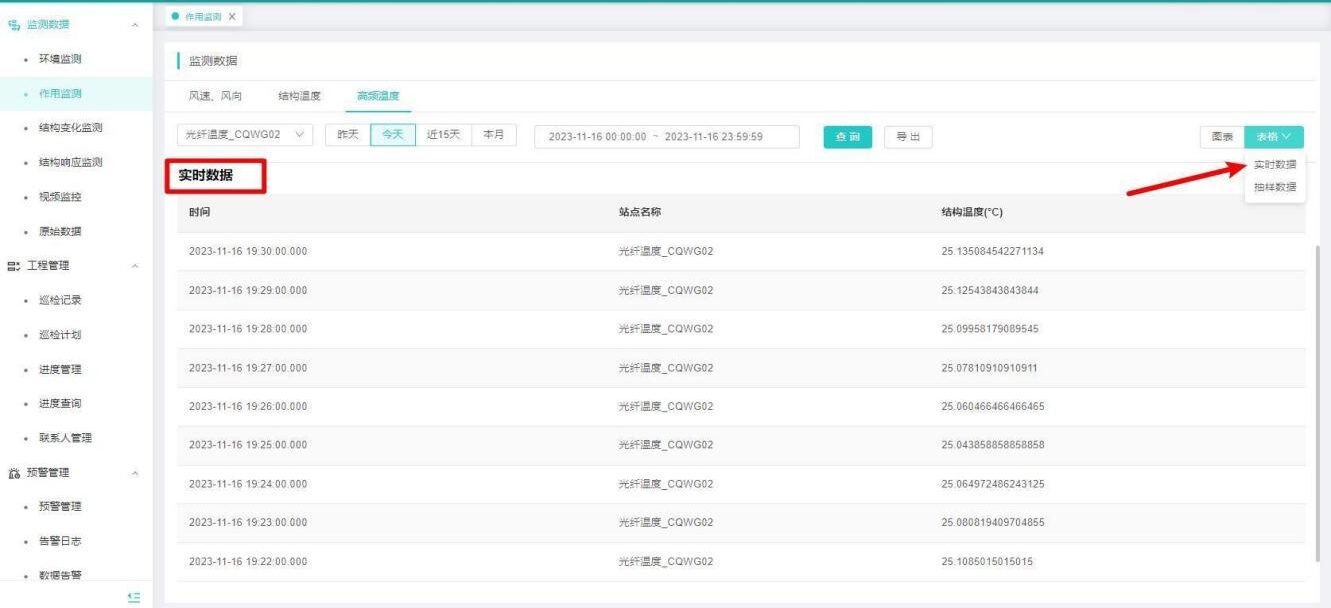Switch to the 风速、风向 tab
Image resolution: width=1331 pixels, height=608 pixels.
pyautogui.click(x=215, y=96)
